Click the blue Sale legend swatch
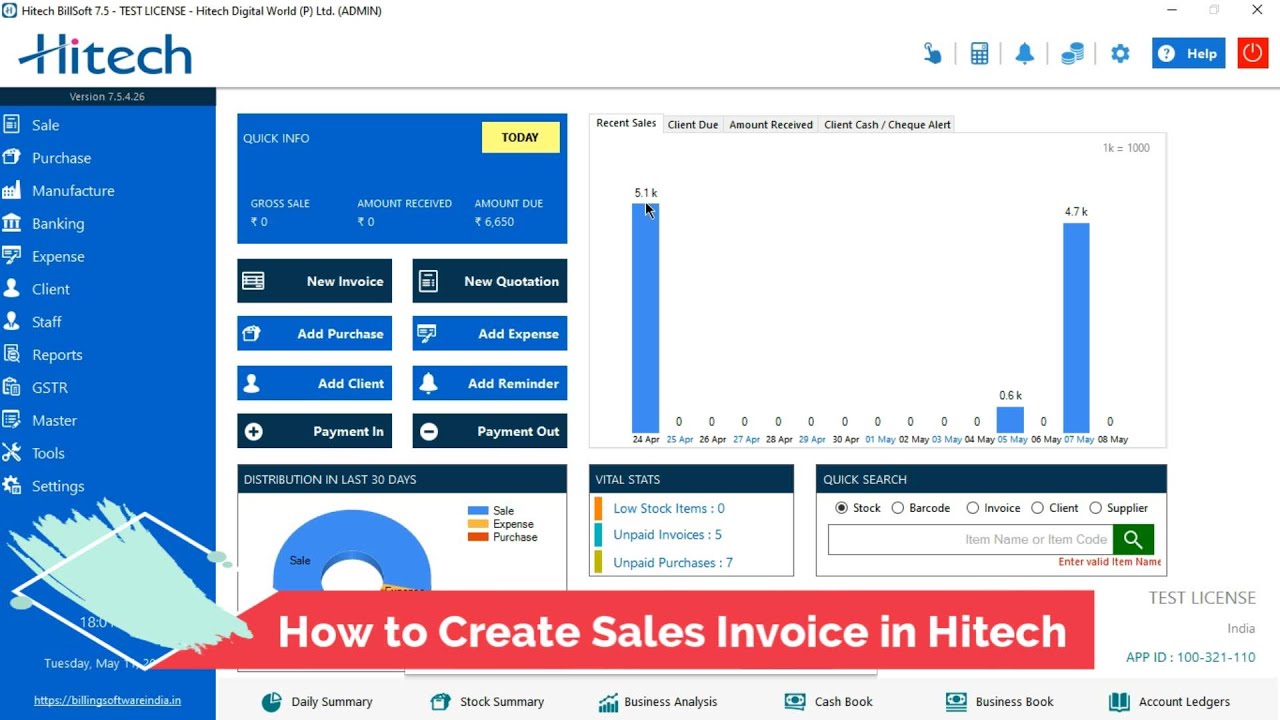This screenshot has height=720, width=1280. click(x=478, y=511)
